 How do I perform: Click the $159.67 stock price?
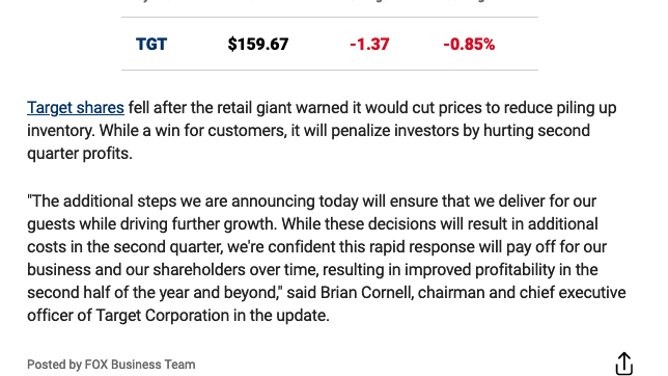coord(258,44)
